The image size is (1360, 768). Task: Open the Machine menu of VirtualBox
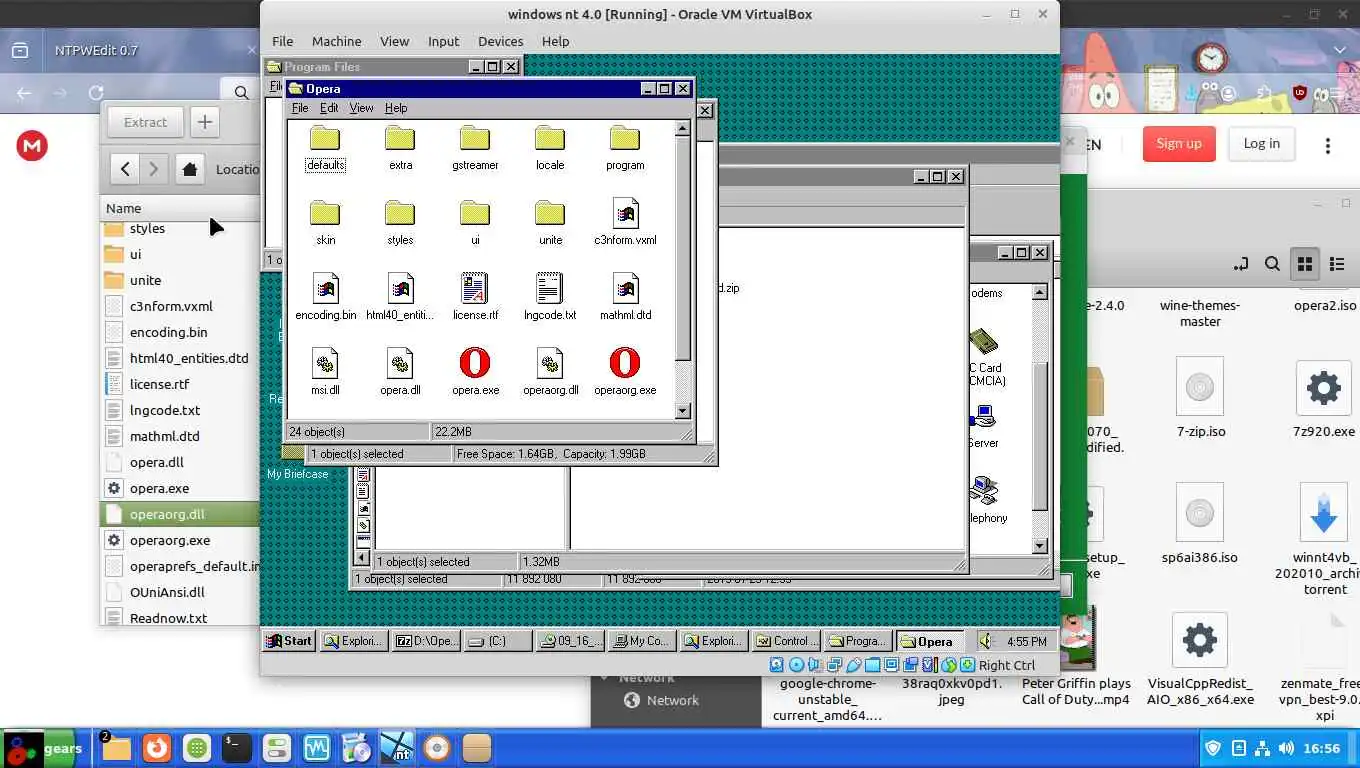click(x=336, y=41)
